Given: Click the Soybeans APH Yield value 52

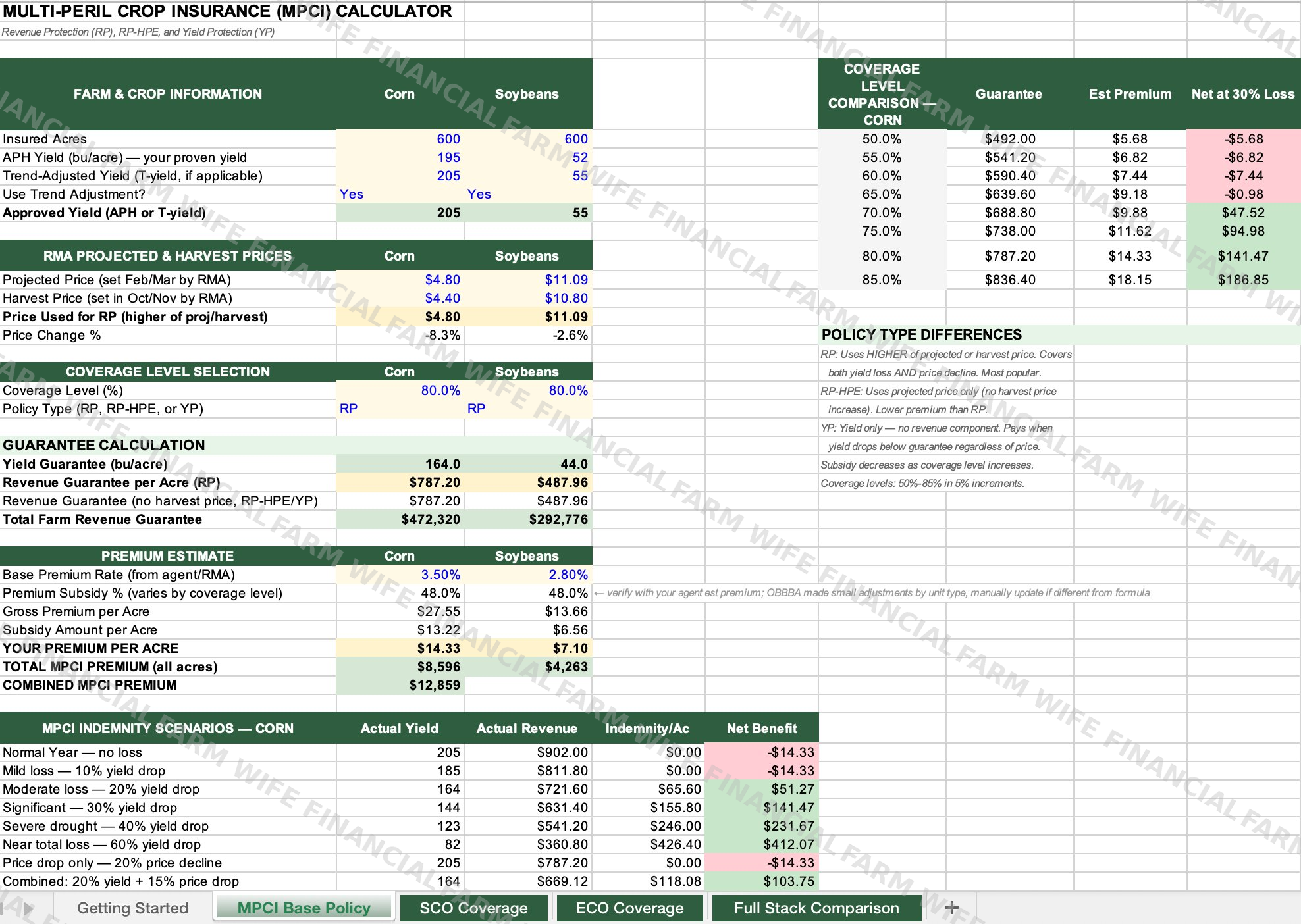Looking at the screenshot, I should pyautogui.click(x=528, y=157).
